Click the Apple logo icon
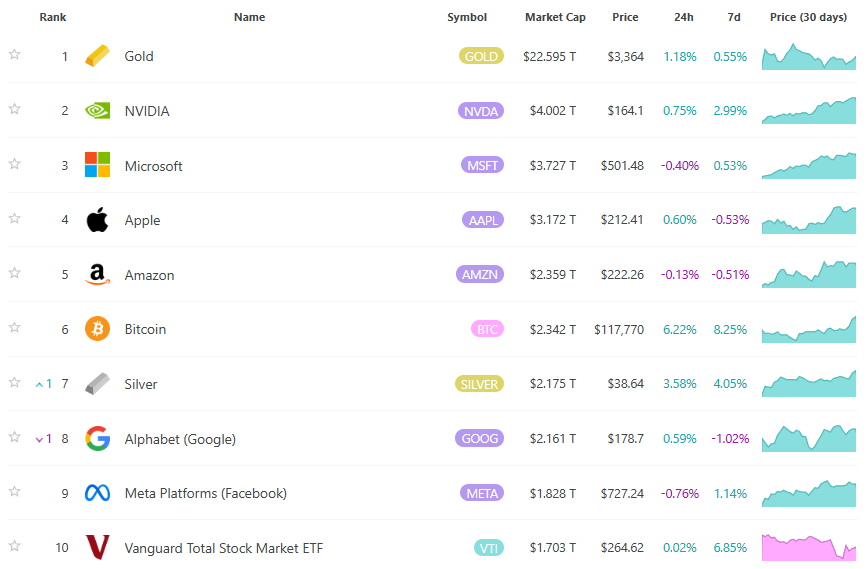This screenshot has width=867, height=569. (x=97, y=220)
